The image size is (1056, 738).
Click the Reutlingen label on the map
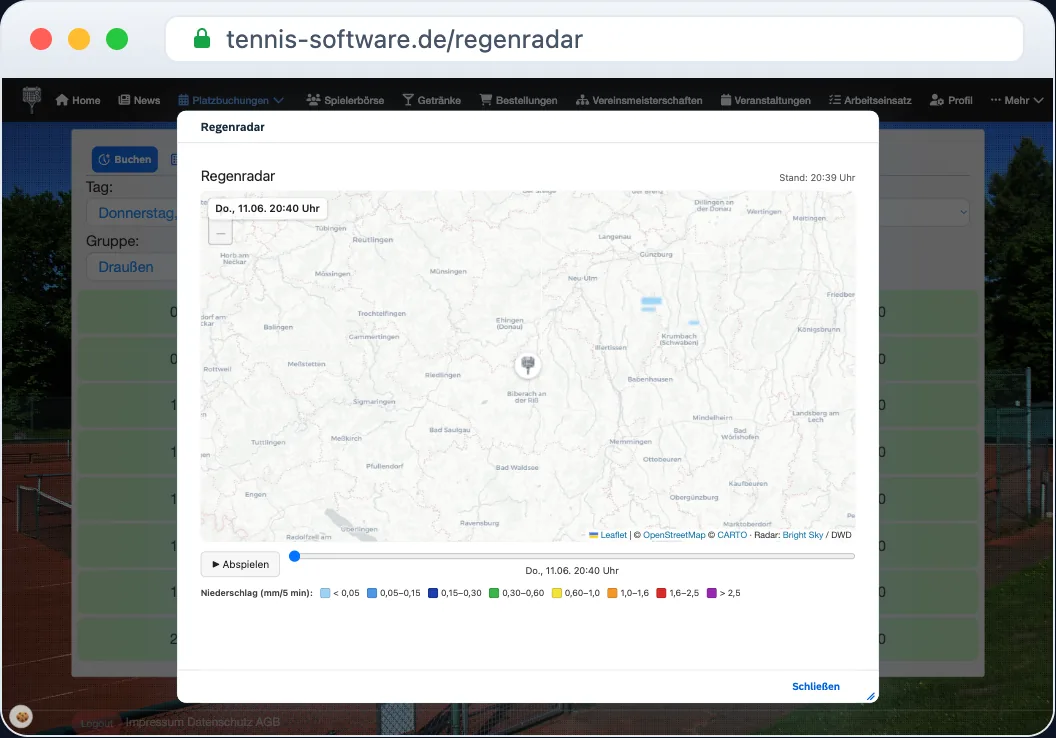click(x=372, y=240)
